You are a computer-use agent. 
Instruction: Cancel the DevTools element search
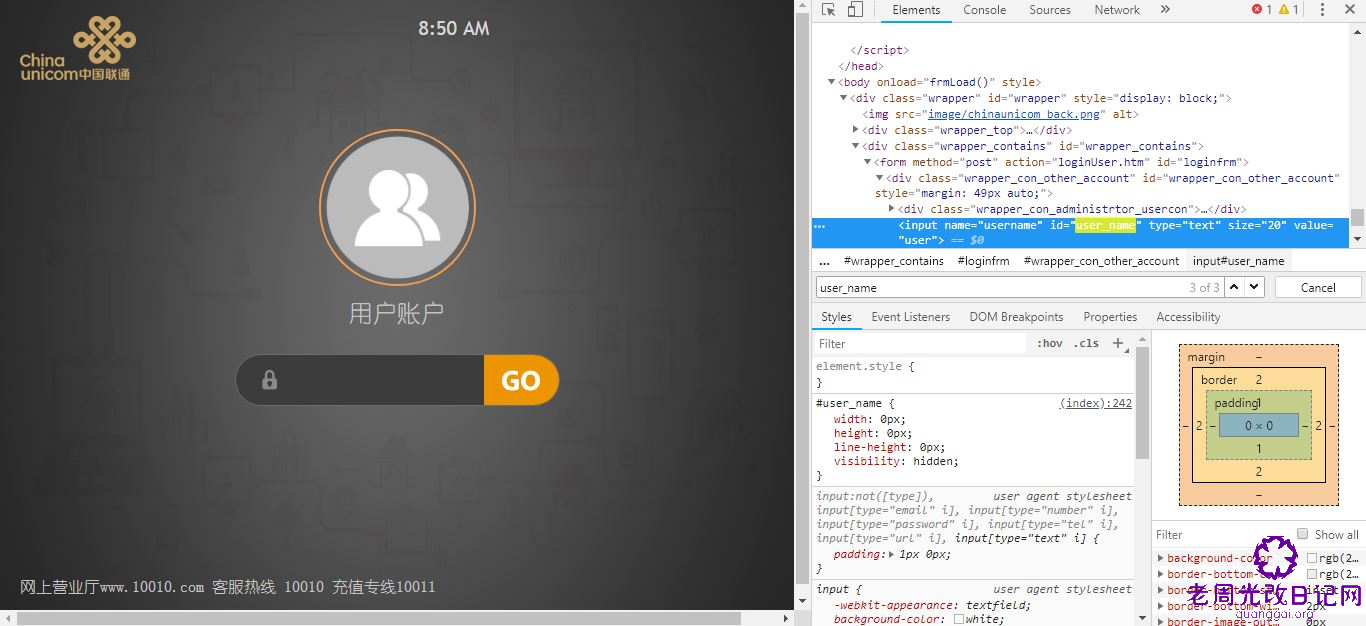point(1318,287)
